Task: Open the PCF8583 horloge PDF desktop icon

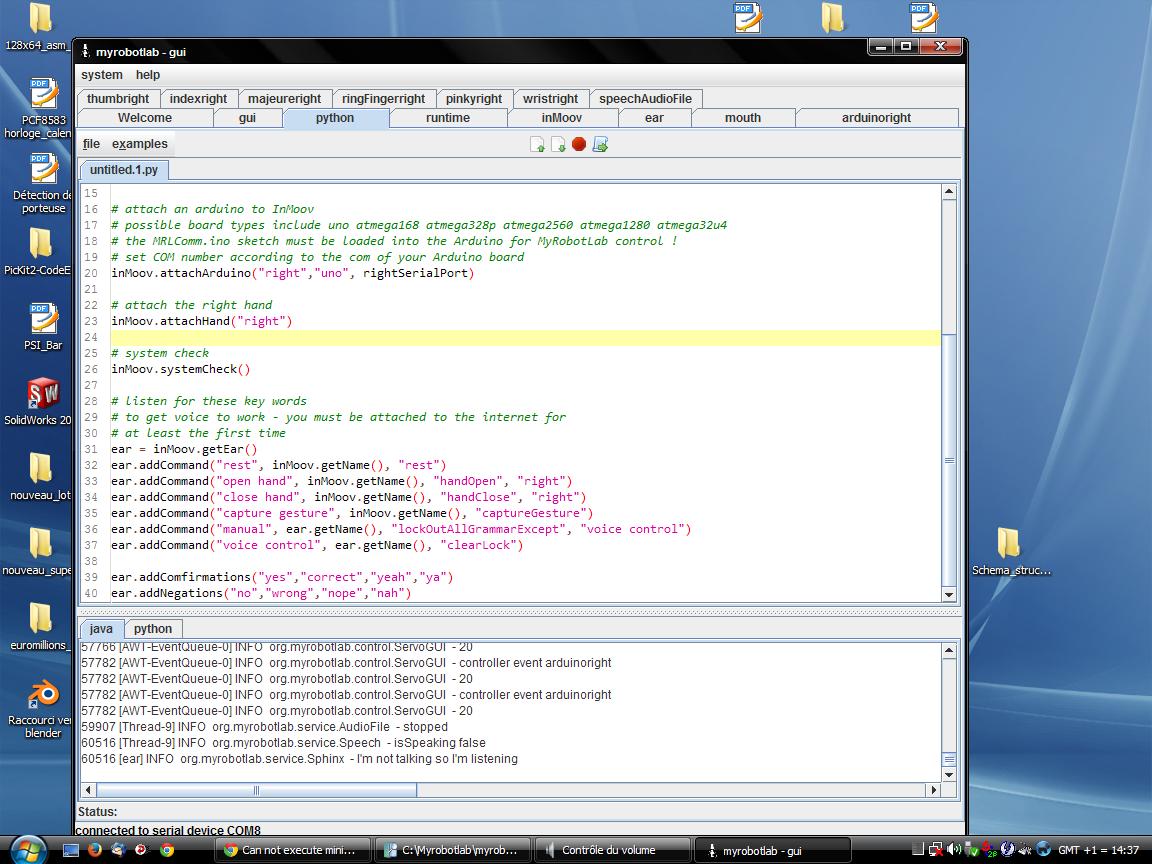Action: [x=43, y=108]
